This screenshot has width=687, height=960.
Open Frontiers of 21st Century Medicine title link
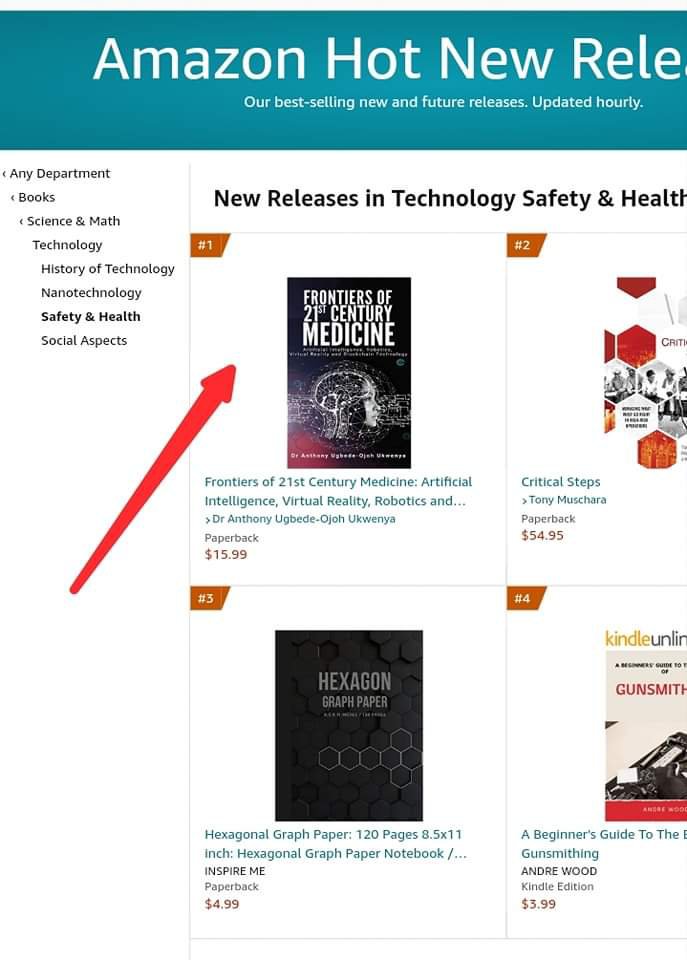pos(338,491)
